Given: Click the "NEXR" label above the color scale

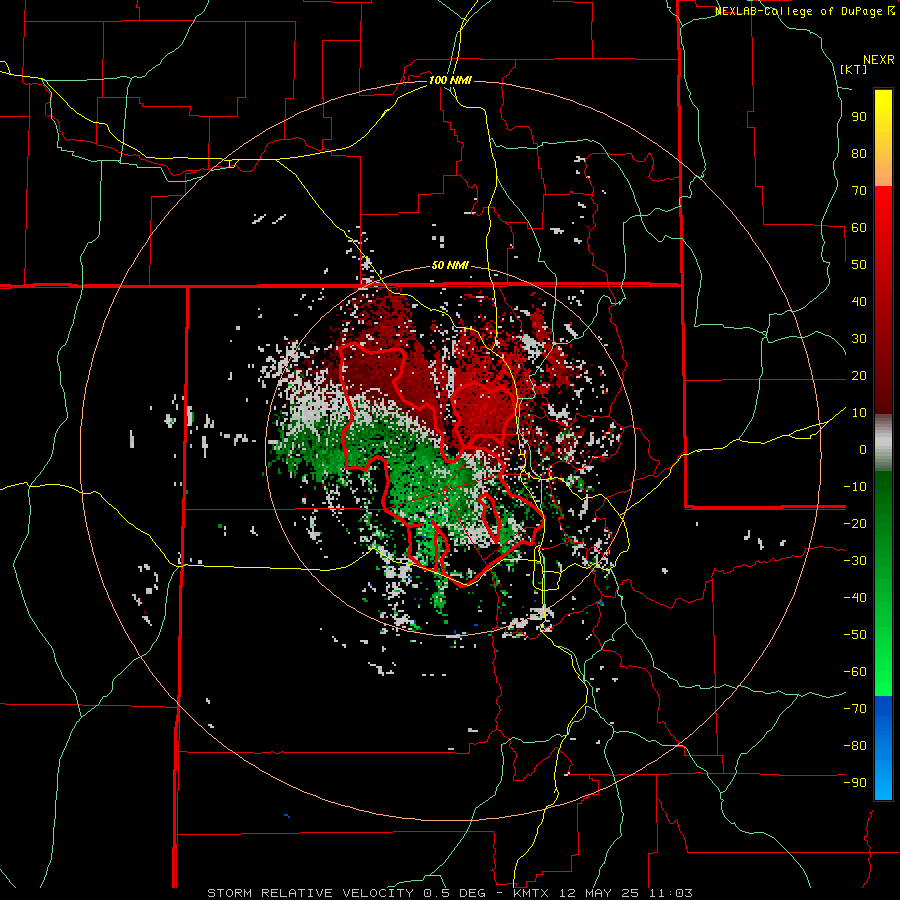Looking at the screenshot, I should point(878,60).
